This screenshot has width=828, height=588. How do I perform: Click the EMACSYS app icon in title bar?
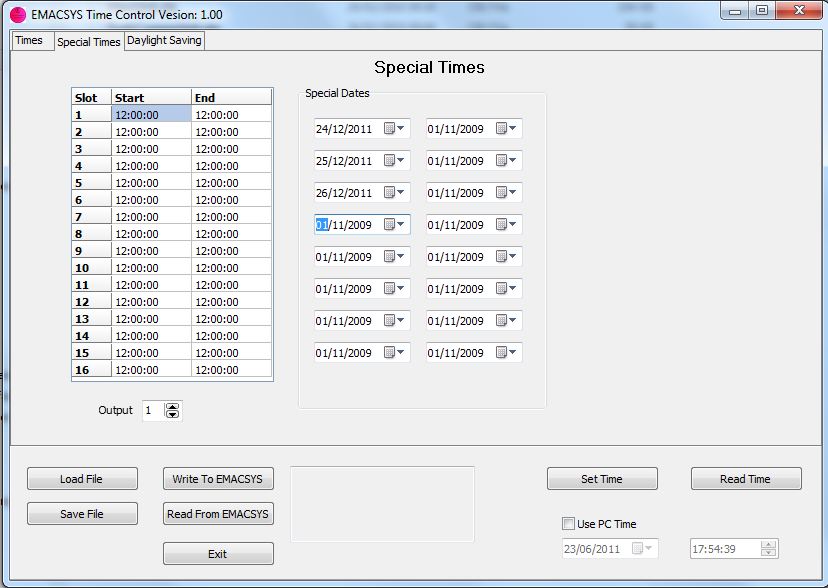click(x=17, y=15)
